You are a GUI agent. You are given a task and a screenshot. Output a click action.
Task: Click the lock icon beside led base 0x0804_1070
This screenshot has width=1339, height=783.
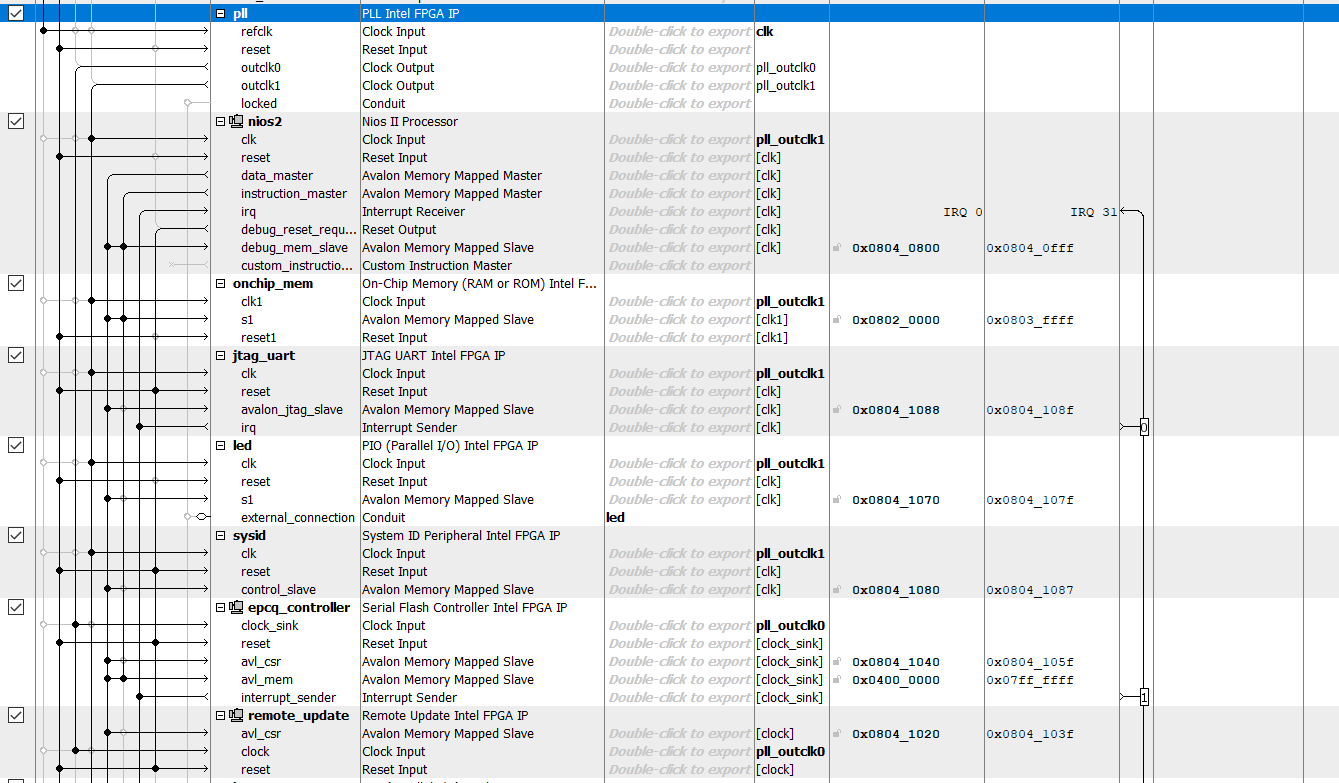point(837,499)
